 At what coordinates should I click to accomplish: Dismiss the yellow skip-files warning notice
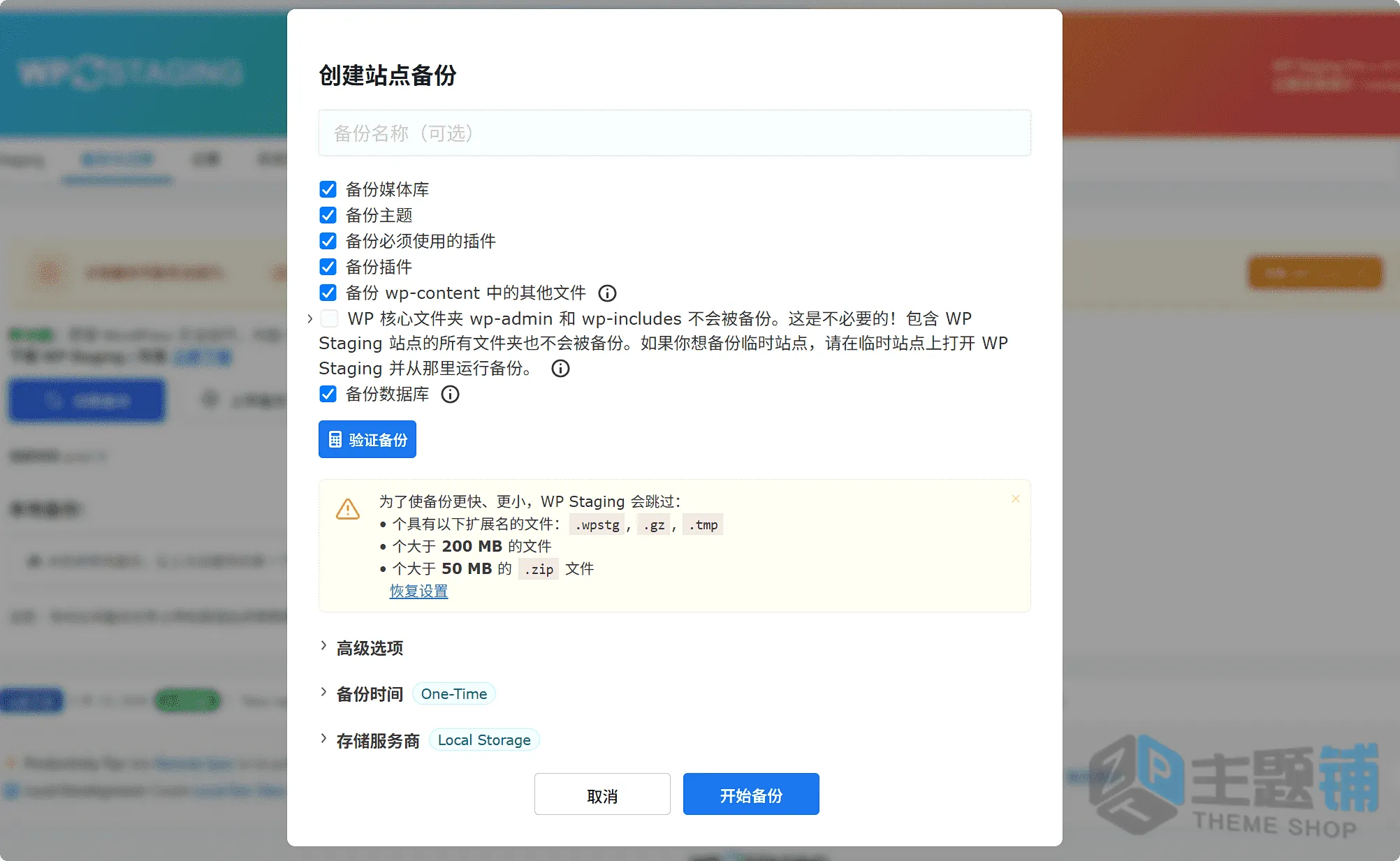pos(1016,499)
